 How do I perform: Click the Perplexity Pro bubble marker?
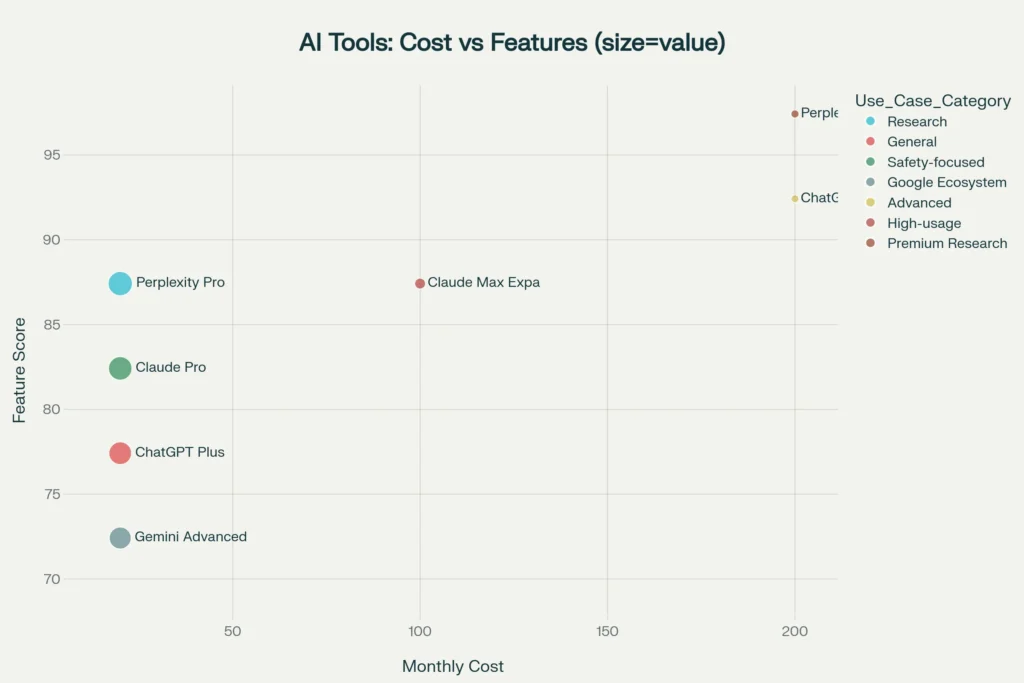tap(120, 283)
